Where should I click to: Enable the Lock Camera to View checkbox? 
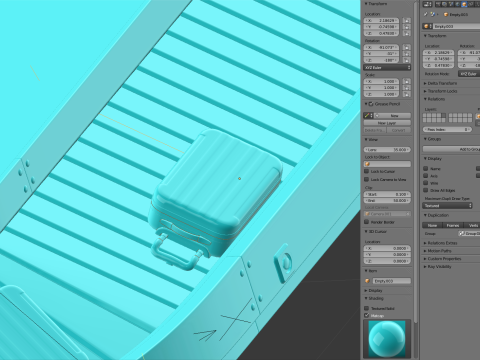click(367, 179)
